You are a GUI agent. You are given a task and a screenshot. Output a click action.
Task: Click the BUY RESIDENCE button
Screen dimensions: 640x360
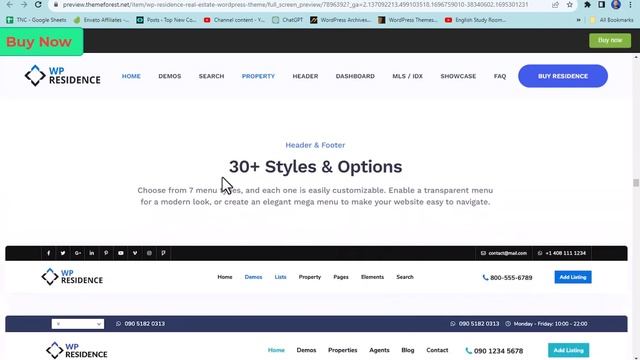coord(563,76)
